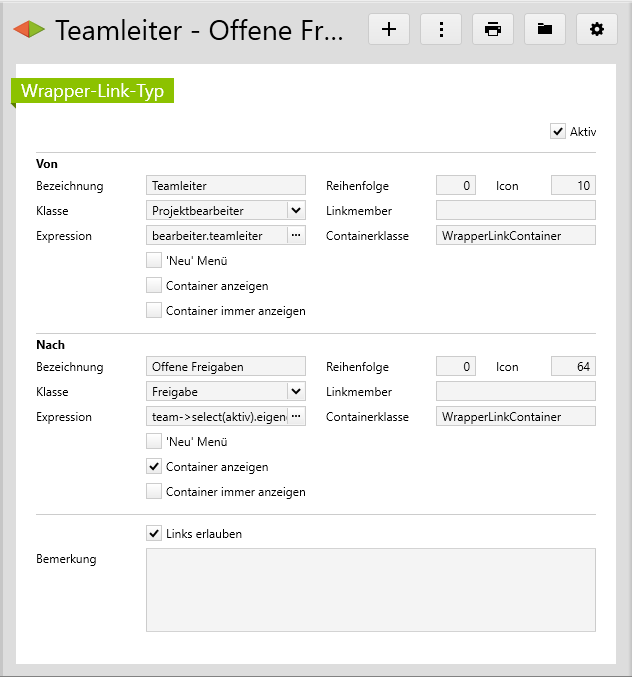Open settings via the gear icon
This screenshot has height=677, width=632.
tap(597, 29)
